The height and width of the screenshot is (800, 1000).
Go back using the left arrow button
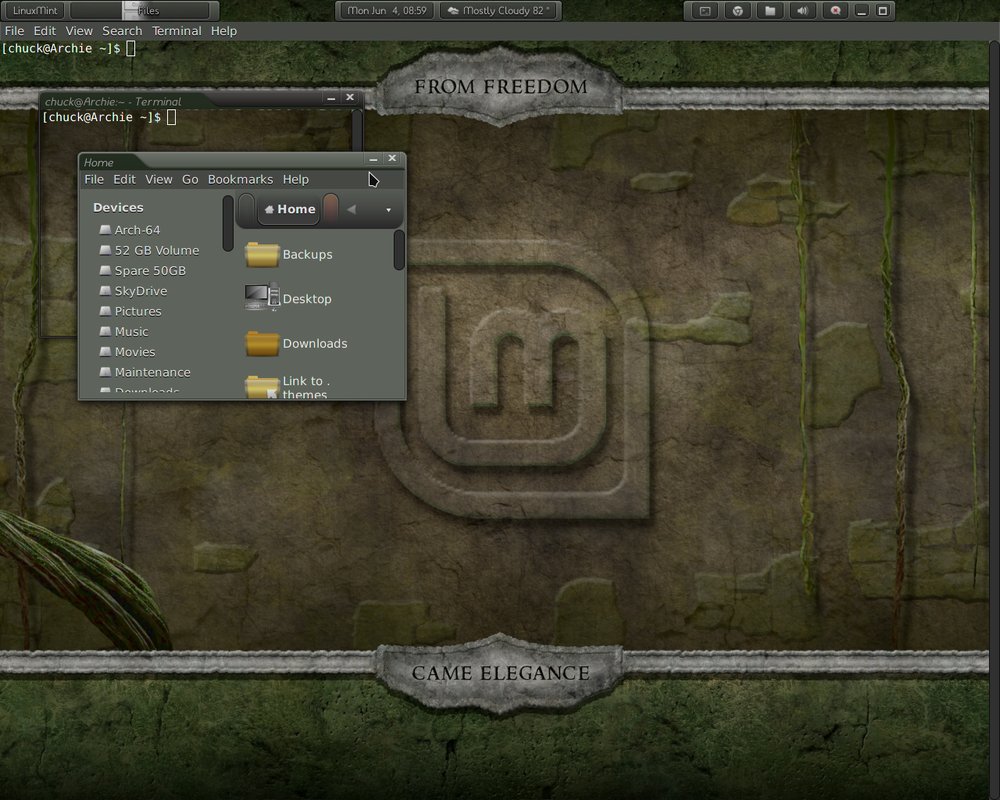(x=351, y=209)
